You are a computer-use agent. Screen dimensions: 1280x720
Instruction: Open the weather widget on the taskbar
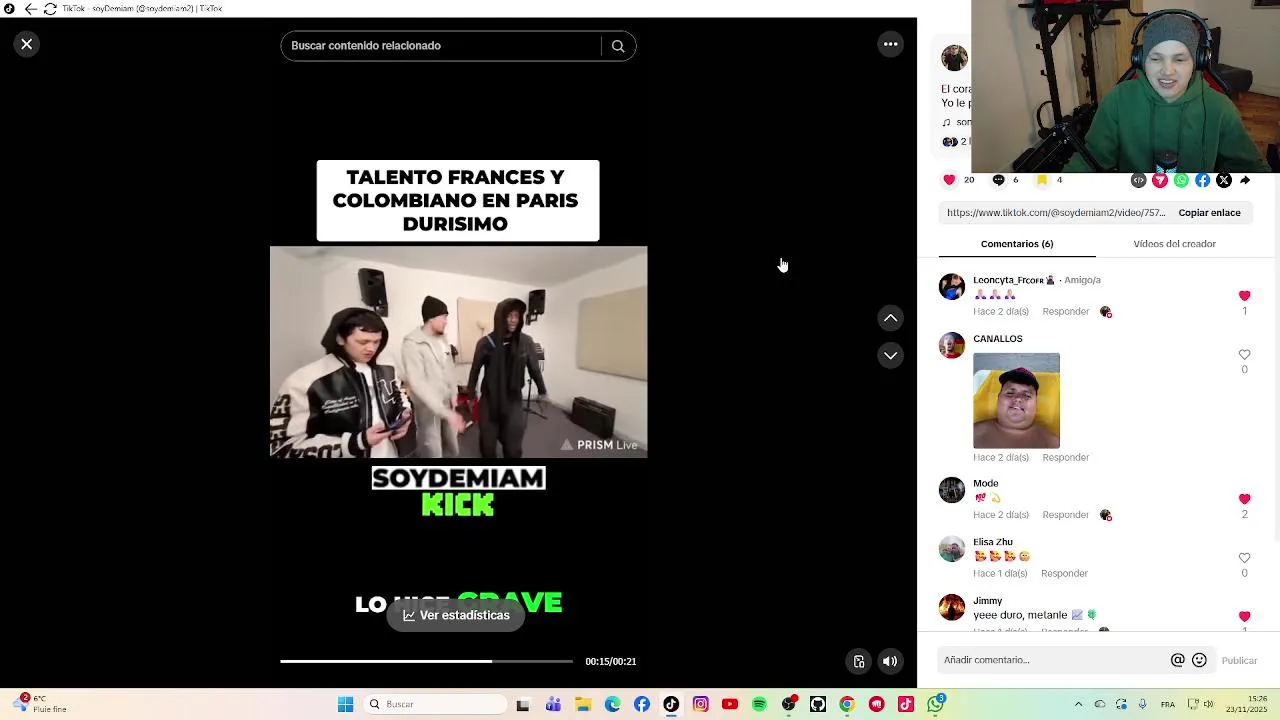[x=38, y=704]
